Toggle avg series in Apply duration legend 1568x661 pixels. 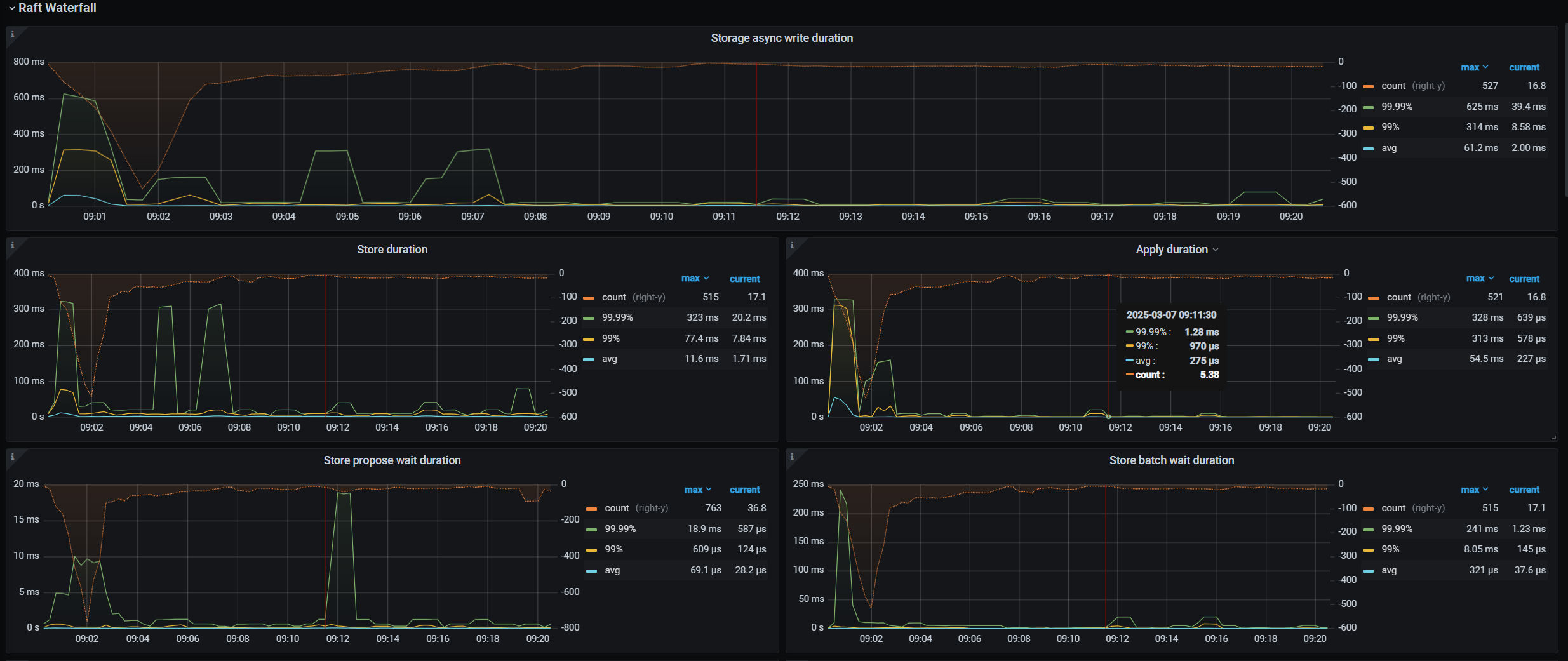tap(1394, 359)
